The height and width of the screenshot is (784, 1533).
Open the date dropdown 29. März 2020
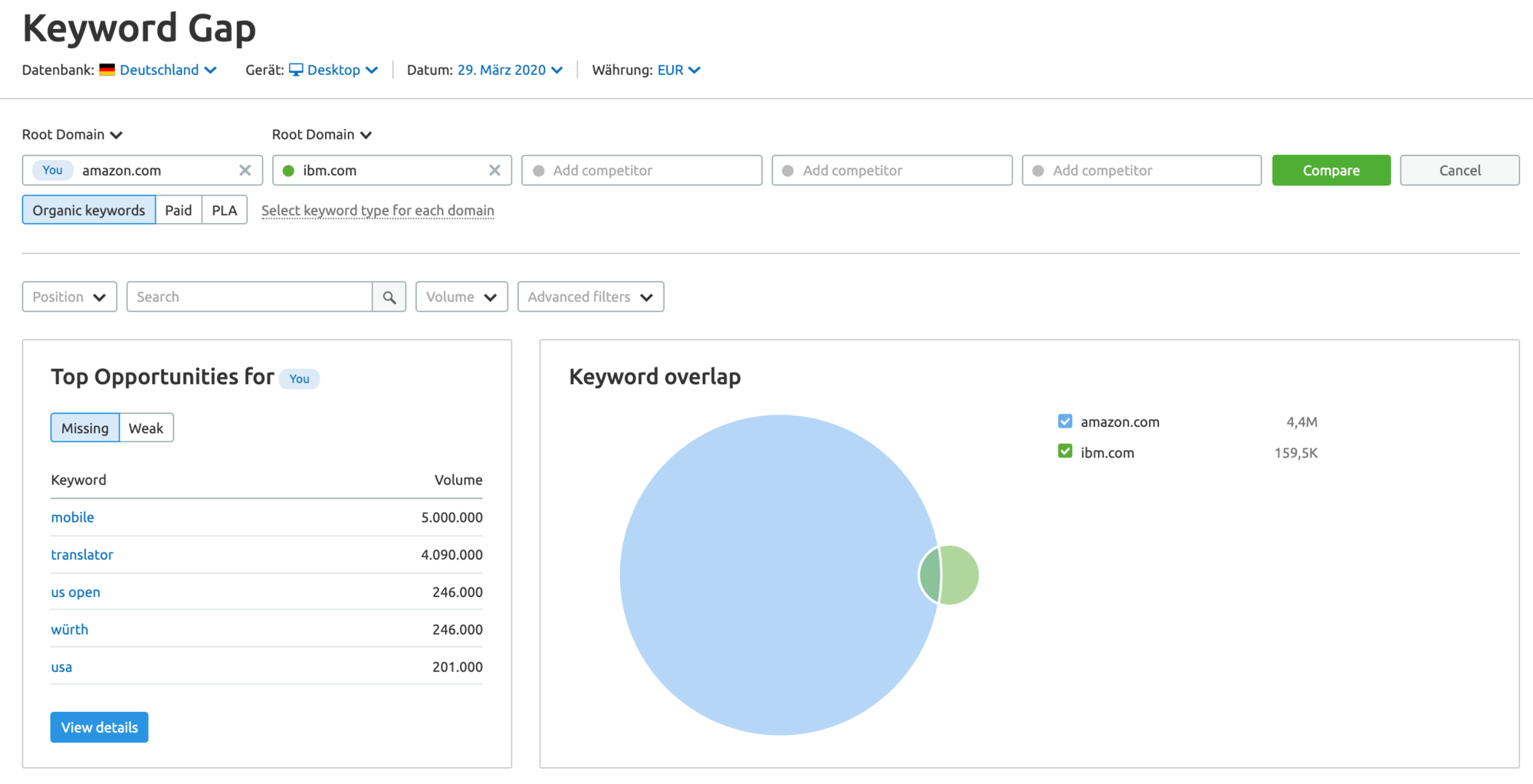pyautogui.click(x=510, y=70)
